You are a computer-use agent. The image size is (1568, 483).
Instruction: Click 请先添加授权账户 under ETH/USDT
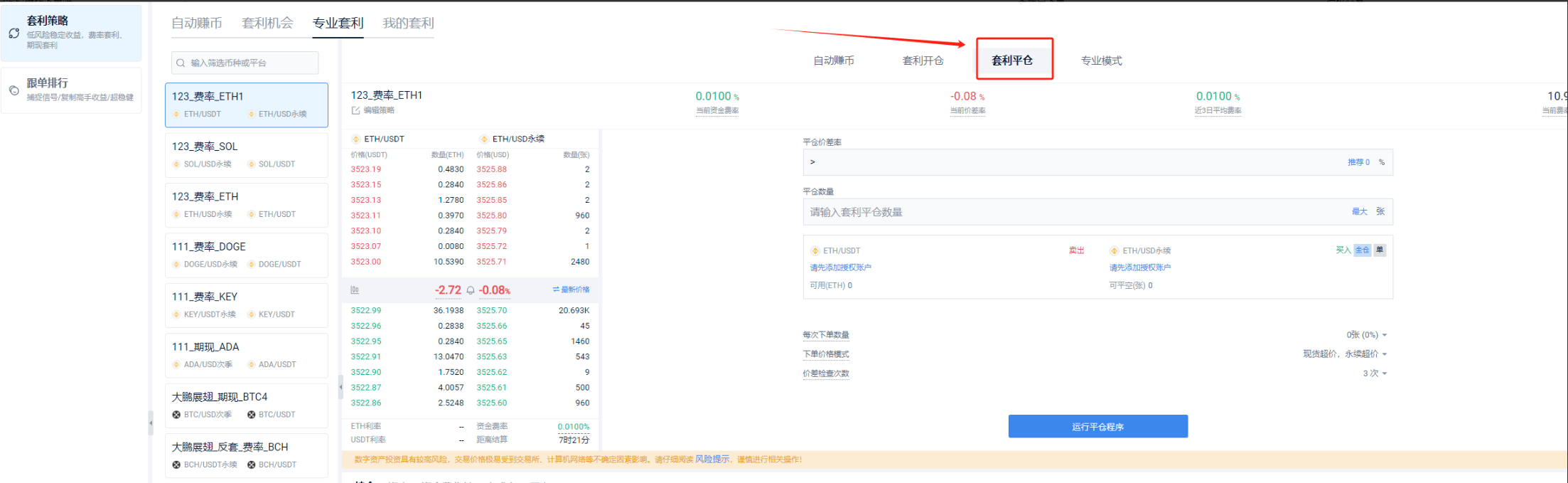tap(841, 267)
